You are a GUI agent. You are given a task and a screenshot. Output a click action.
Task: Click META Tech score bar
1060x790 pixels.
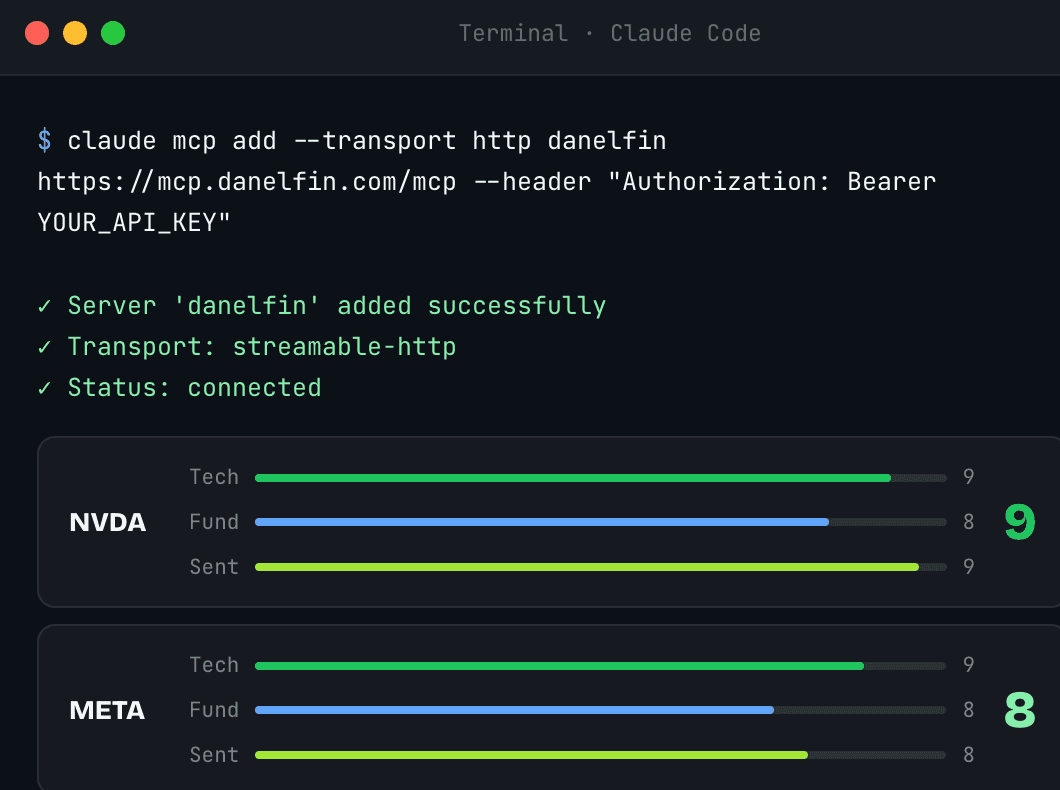tap(601, 666)
